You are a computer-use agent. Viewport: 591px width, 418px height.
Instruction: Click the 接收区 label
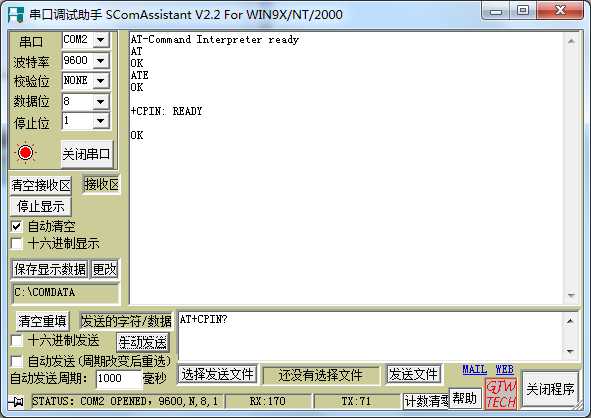pyautogui.click(x=101, y=184)
